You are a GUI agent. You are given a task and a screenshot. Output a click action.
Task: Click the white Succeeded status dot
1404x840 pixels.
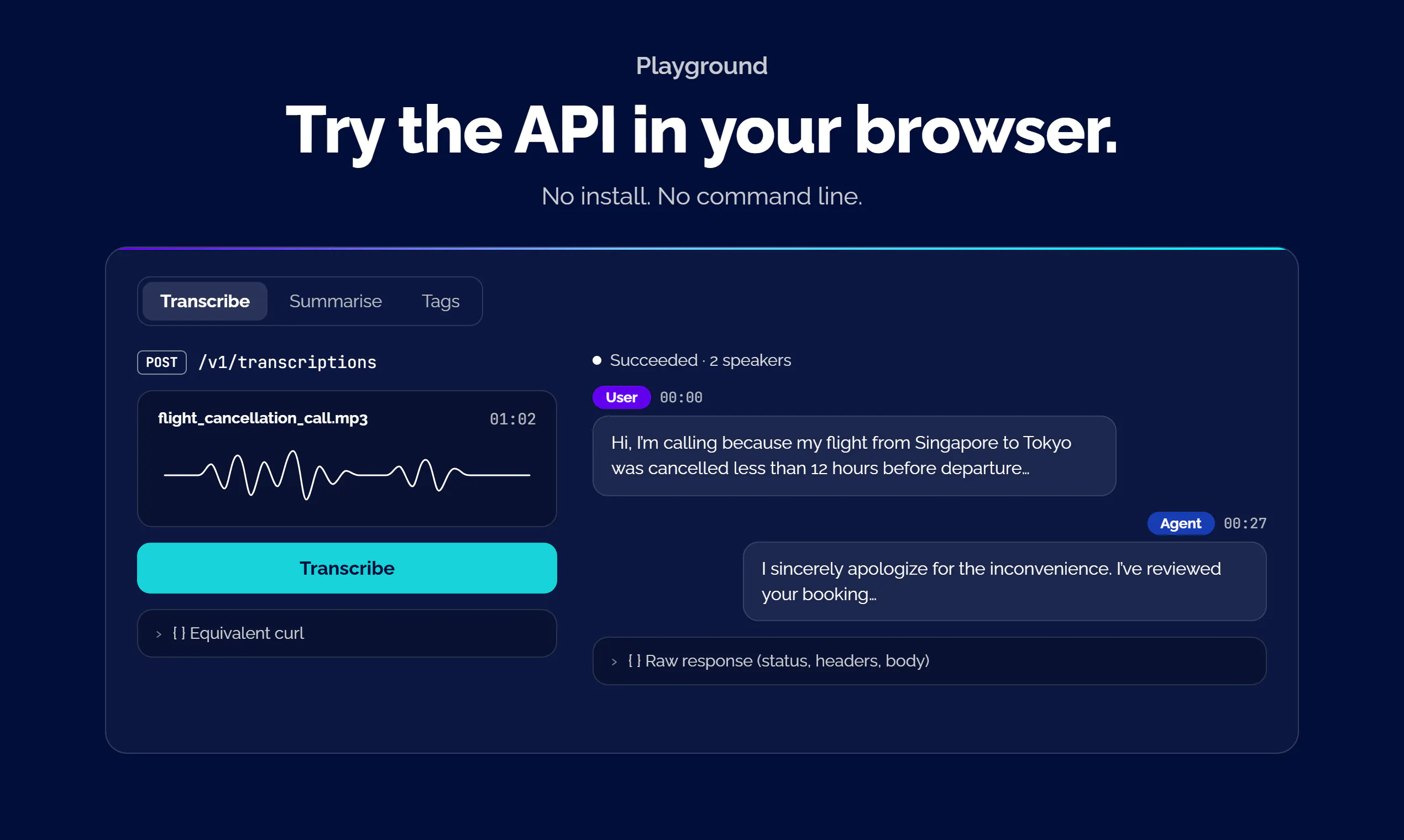[597, 360]
